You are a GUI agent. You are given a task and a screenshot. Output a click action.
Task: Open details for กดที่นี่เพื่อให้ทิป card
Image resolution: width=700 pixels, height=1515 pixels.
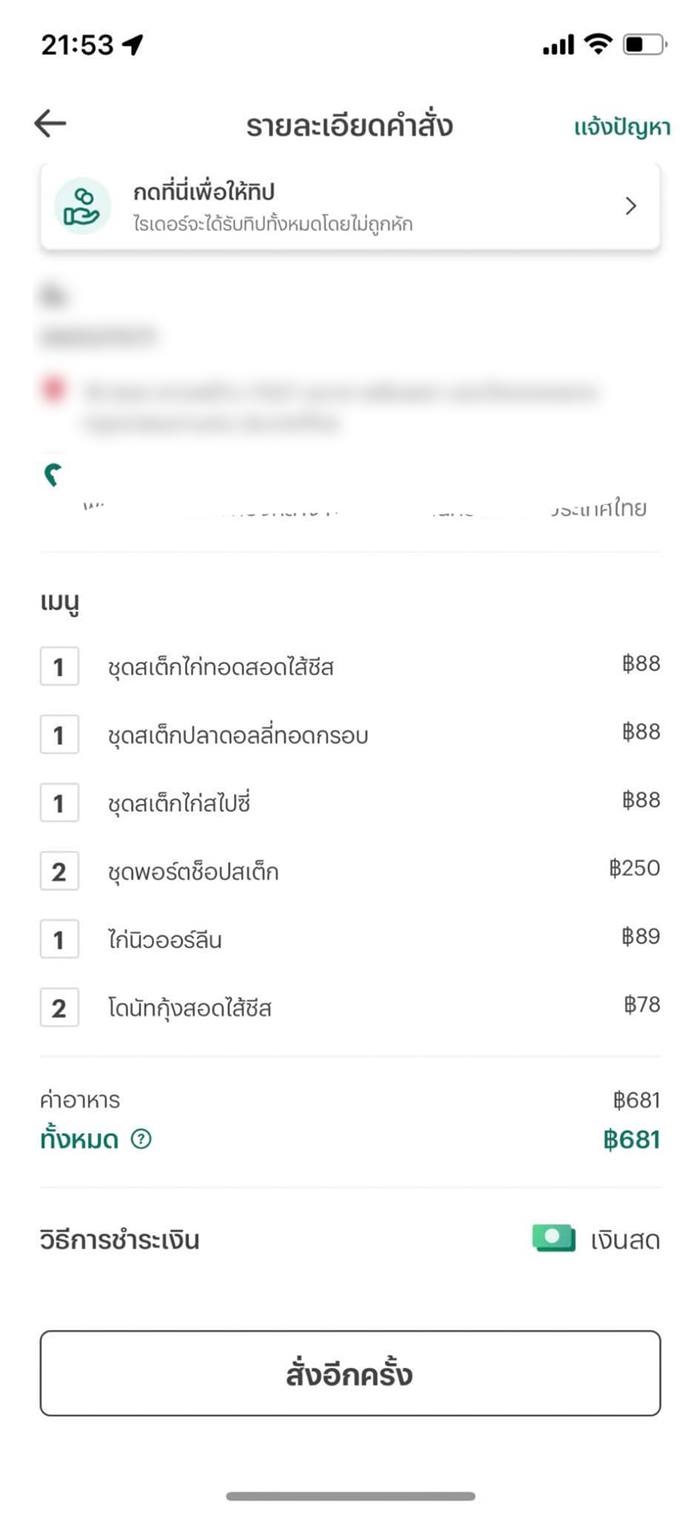click(x=350, y=205)
